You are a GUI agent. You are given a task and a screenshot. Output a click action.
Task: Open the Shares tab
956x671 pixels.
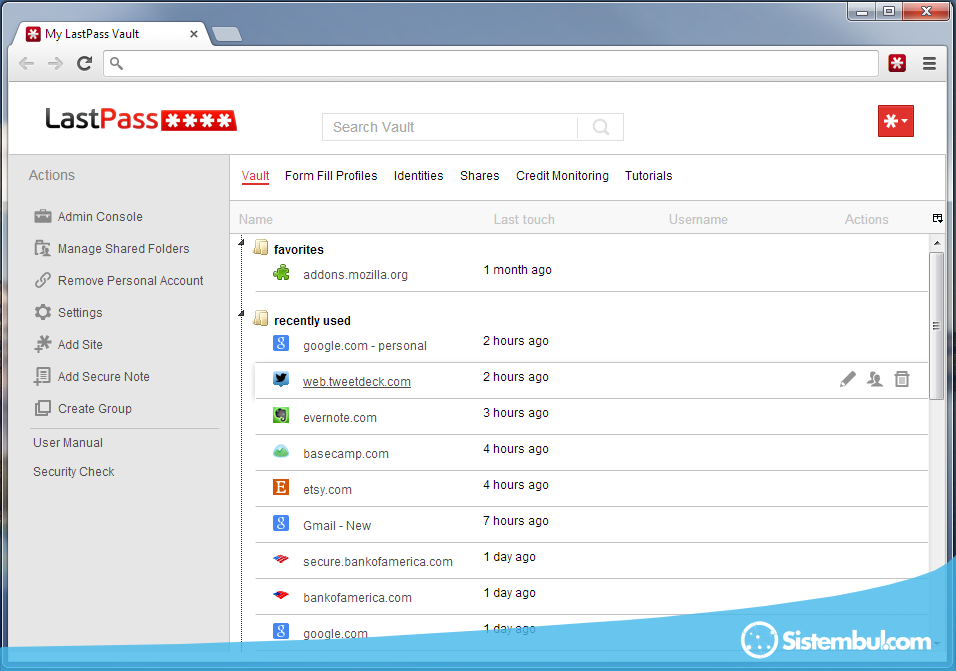pos(480,176)
